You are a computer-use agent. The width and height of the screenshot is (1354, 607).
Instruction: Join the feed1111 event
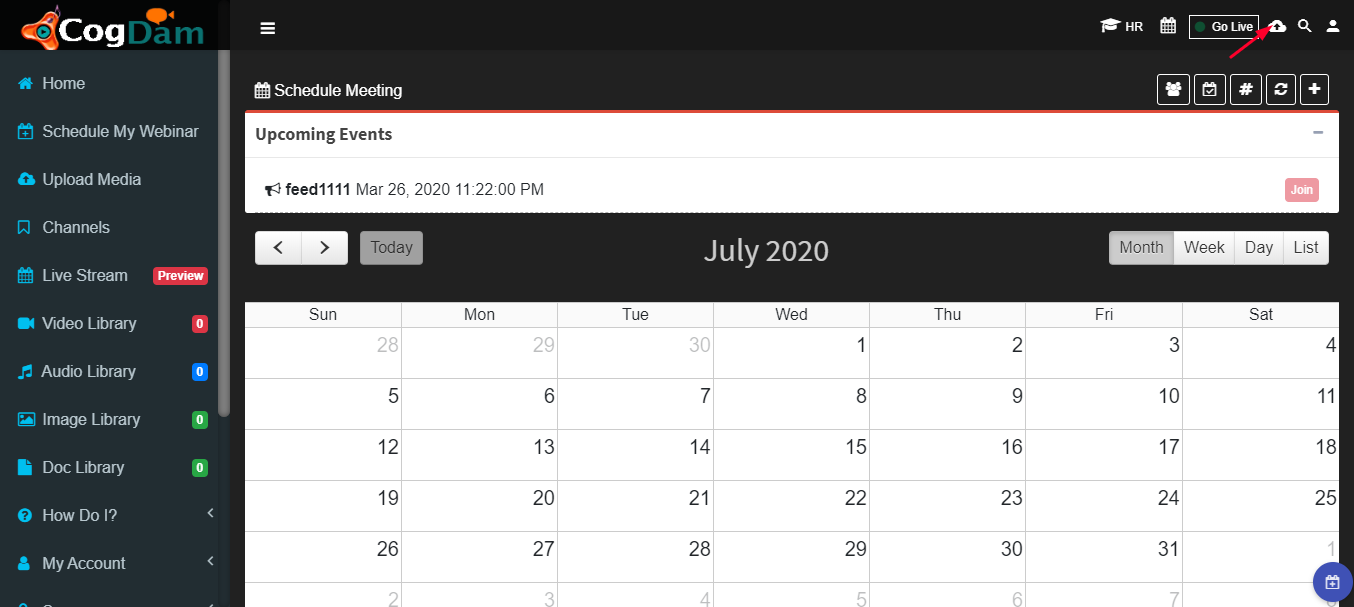click(1301, 190)
